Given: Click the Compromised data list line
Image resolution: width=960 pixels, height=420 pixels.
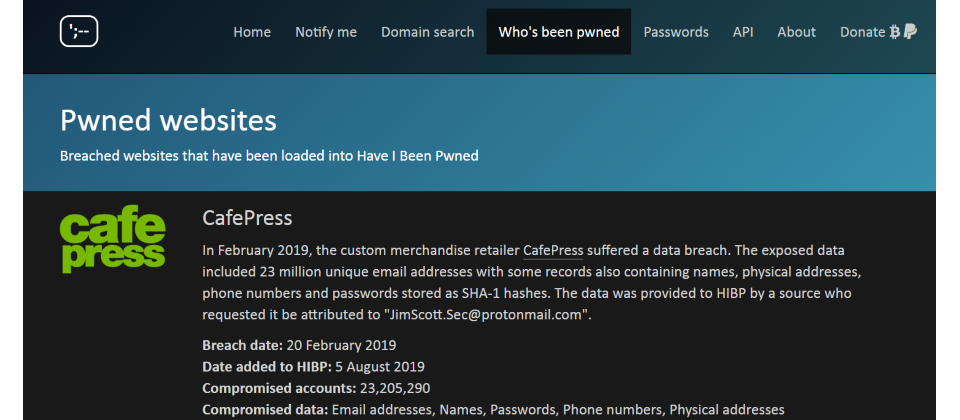Looking at the screenshot, I should pos(493,410).
